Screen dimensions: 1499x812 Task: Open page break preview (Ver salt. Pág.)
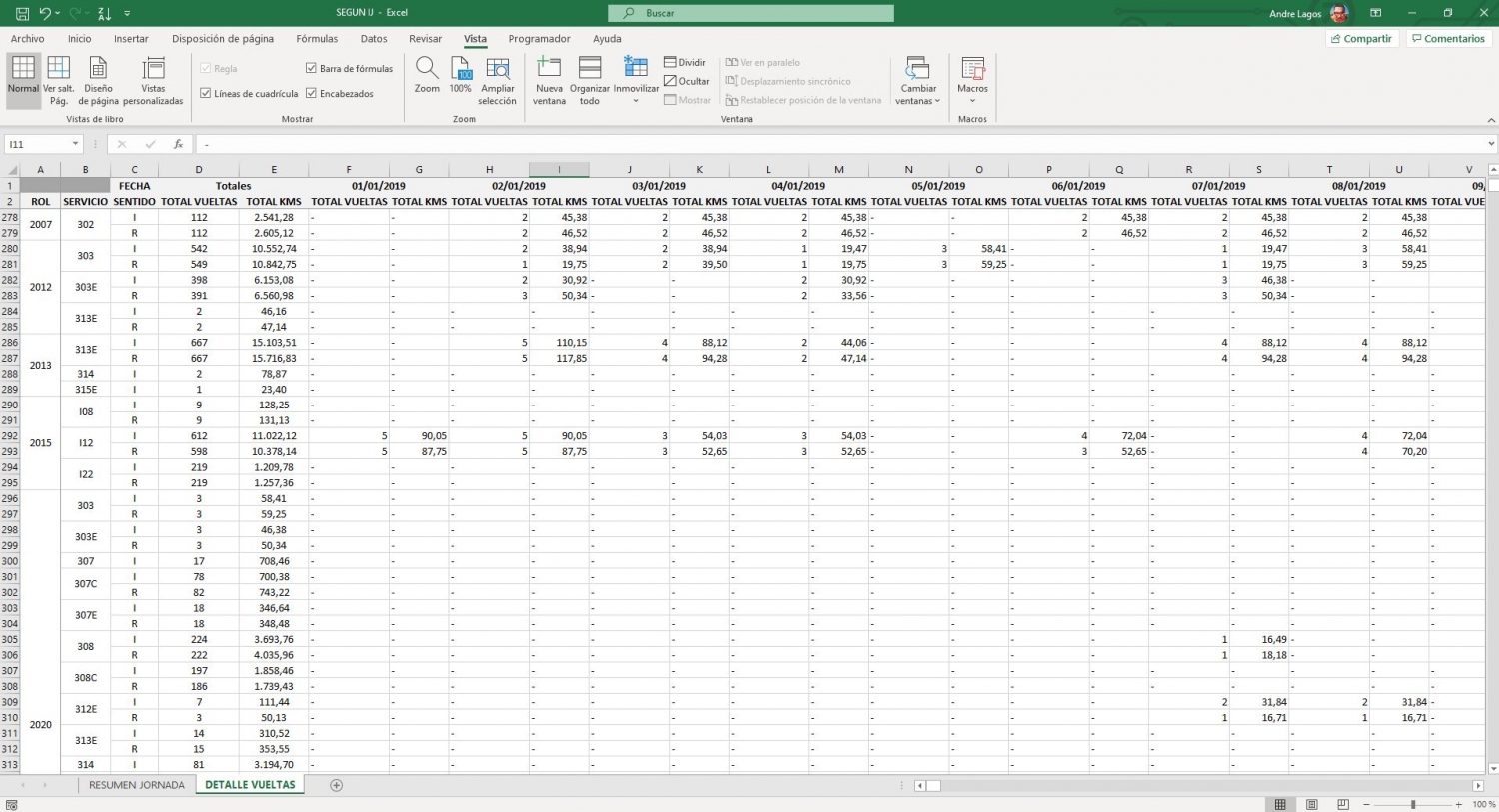coord(59,81)
